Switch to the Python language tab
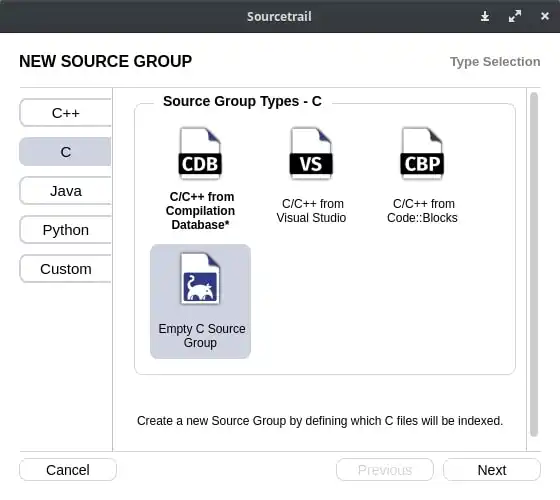This screenshot has height=500, width=560. [x=65, y=230]
